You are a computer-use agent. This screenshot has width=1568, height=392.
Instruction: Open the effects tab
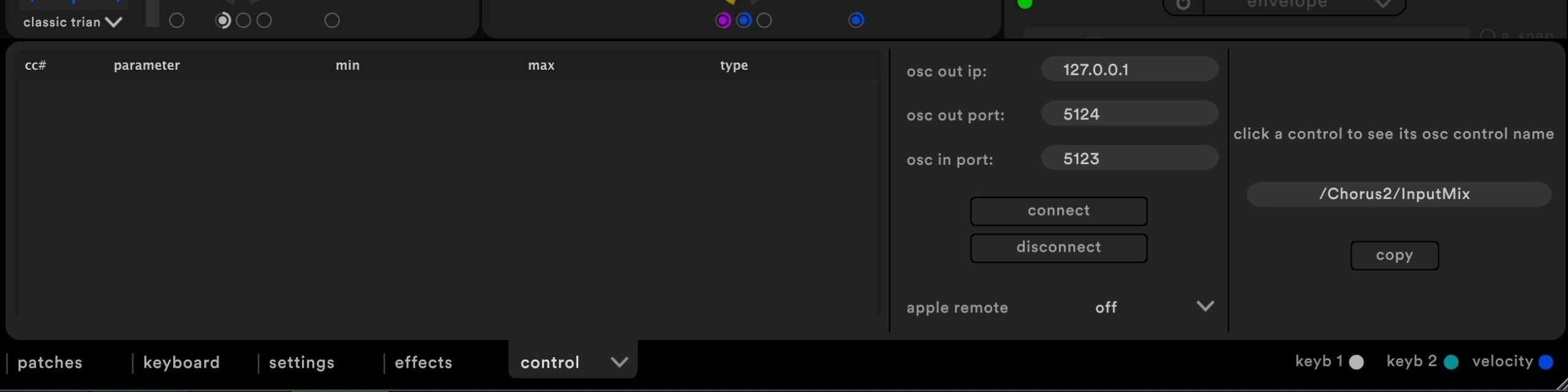(423, 363)
